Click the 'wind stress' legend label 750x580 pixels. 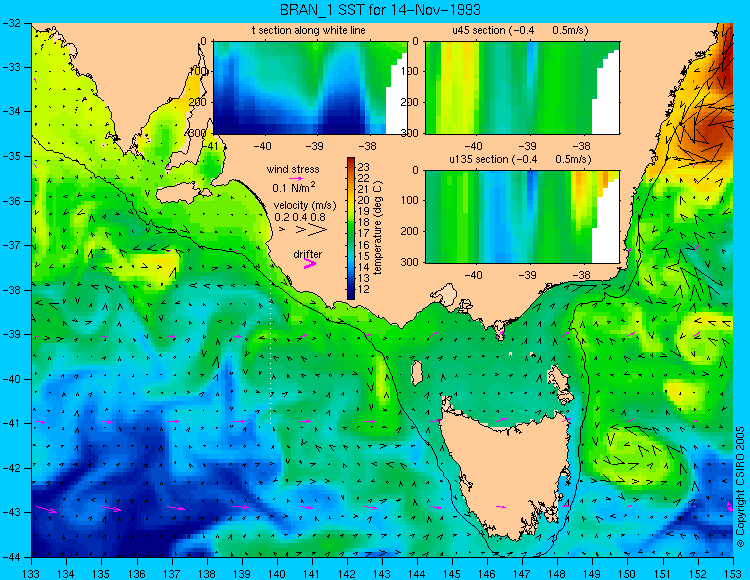click(x=293, y=169)
